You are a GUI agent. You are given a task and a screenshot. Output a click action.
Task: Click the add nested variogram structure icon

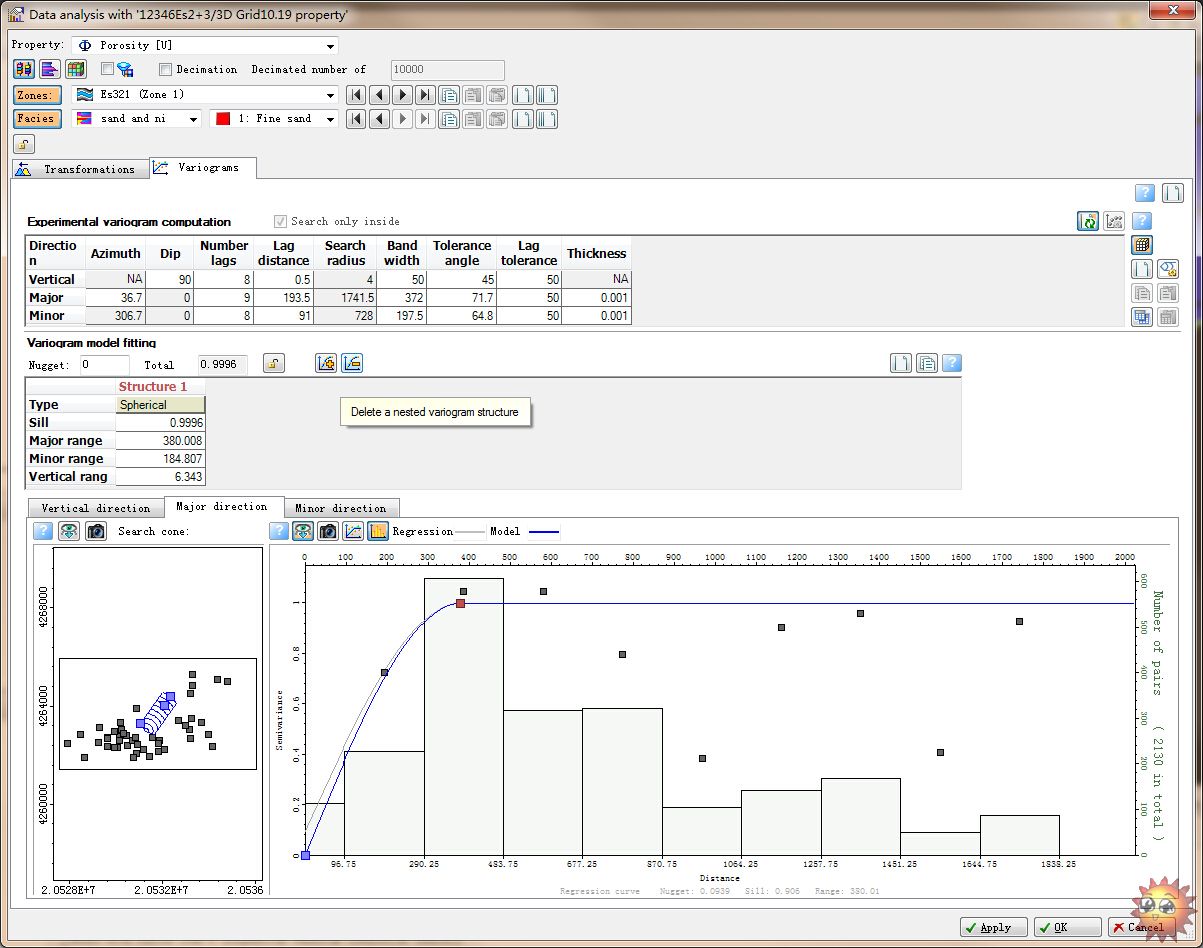[x=325, y=363]
